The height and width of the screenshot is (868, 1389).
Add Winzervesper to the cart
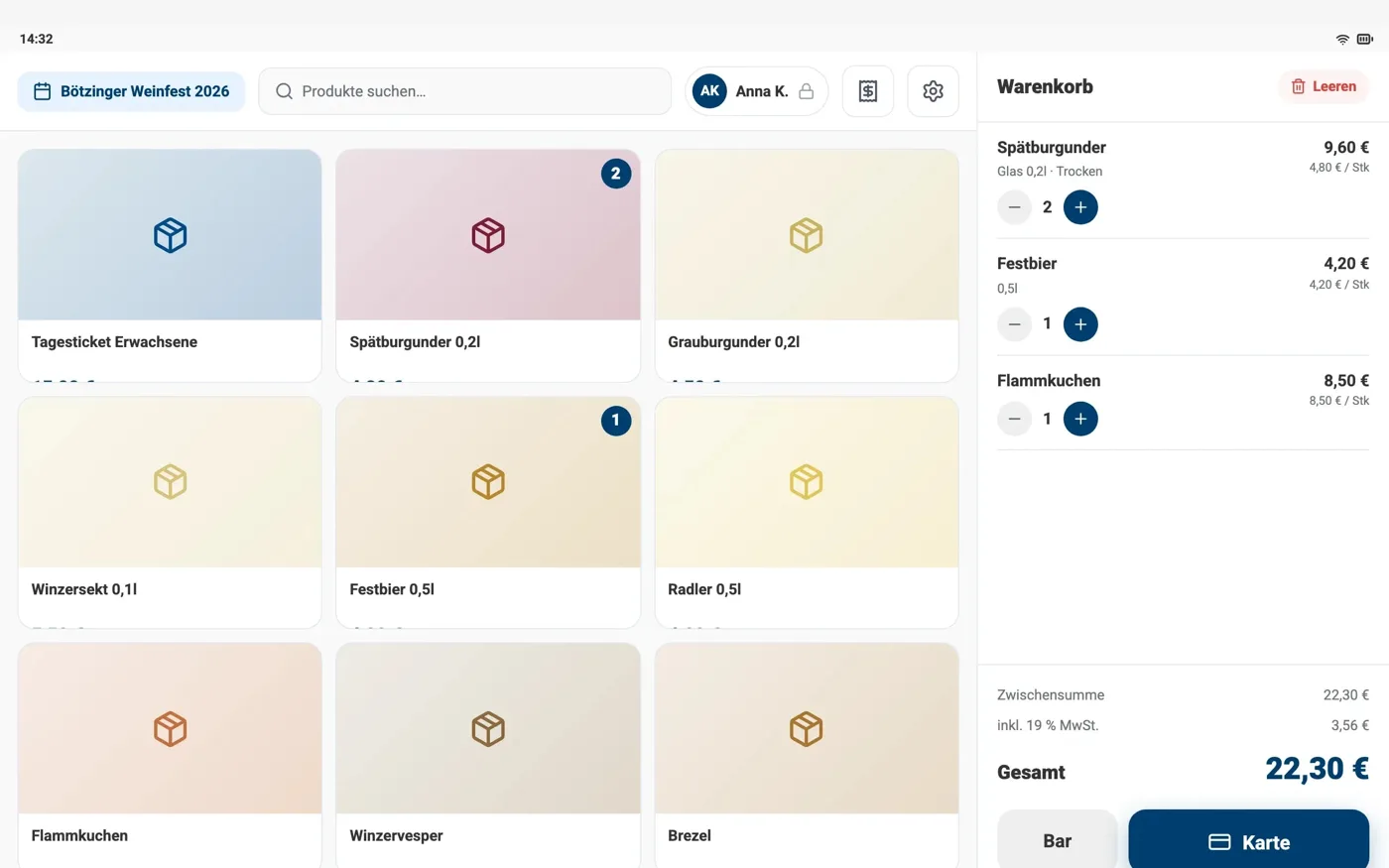click(488, 756)
